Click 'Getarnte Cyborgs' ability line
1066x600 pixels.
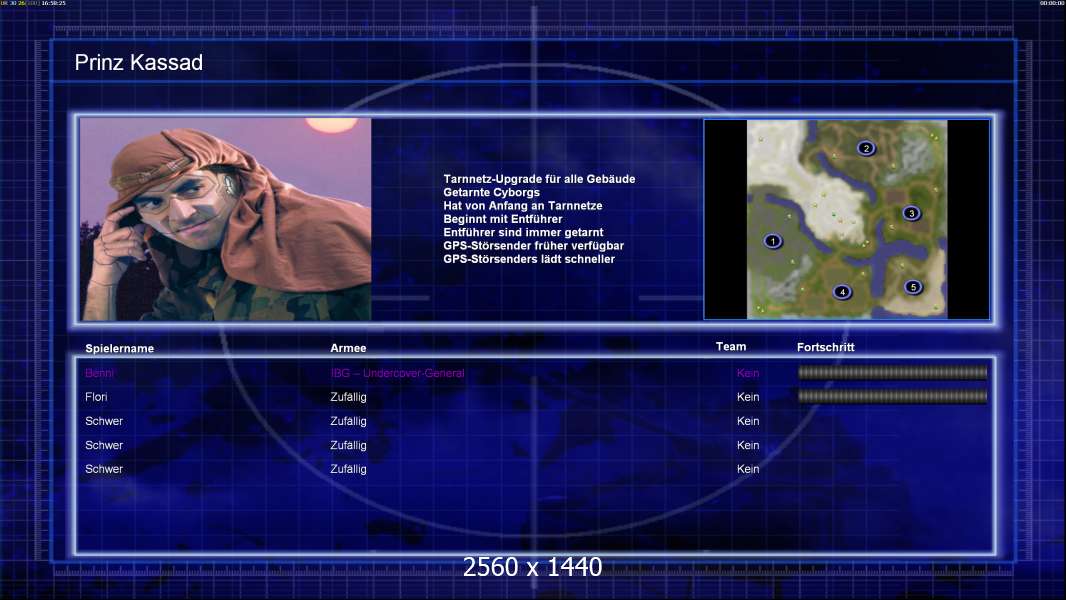point(492,192)
